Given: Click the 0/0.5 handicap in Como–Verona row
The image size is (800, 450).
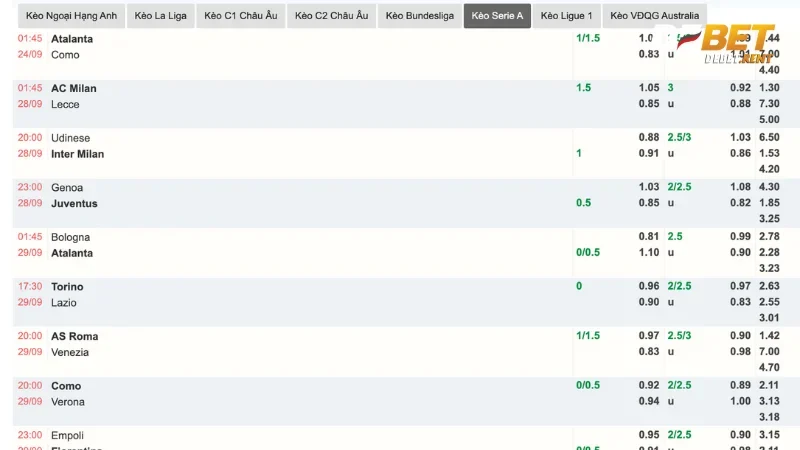Looking at the screenshot, I should click(588, 385).
